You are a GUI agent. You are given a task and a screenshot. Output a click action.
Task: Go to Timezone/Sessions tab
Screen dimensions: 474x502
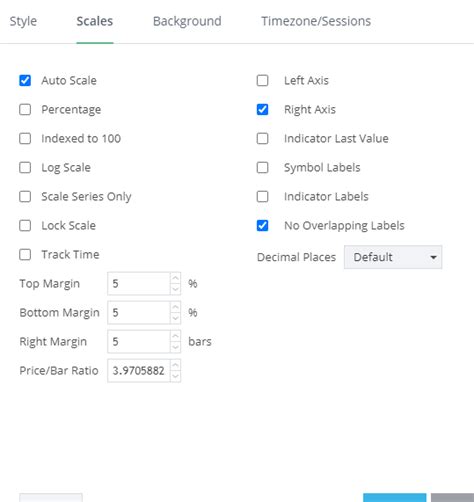tap(316, 21)
